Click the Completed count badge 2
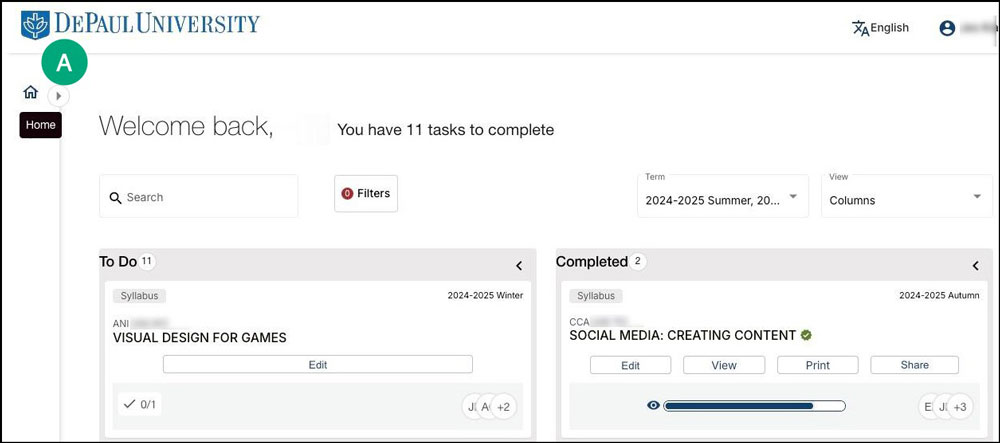 pyautogui.click(x=637, y=261)
